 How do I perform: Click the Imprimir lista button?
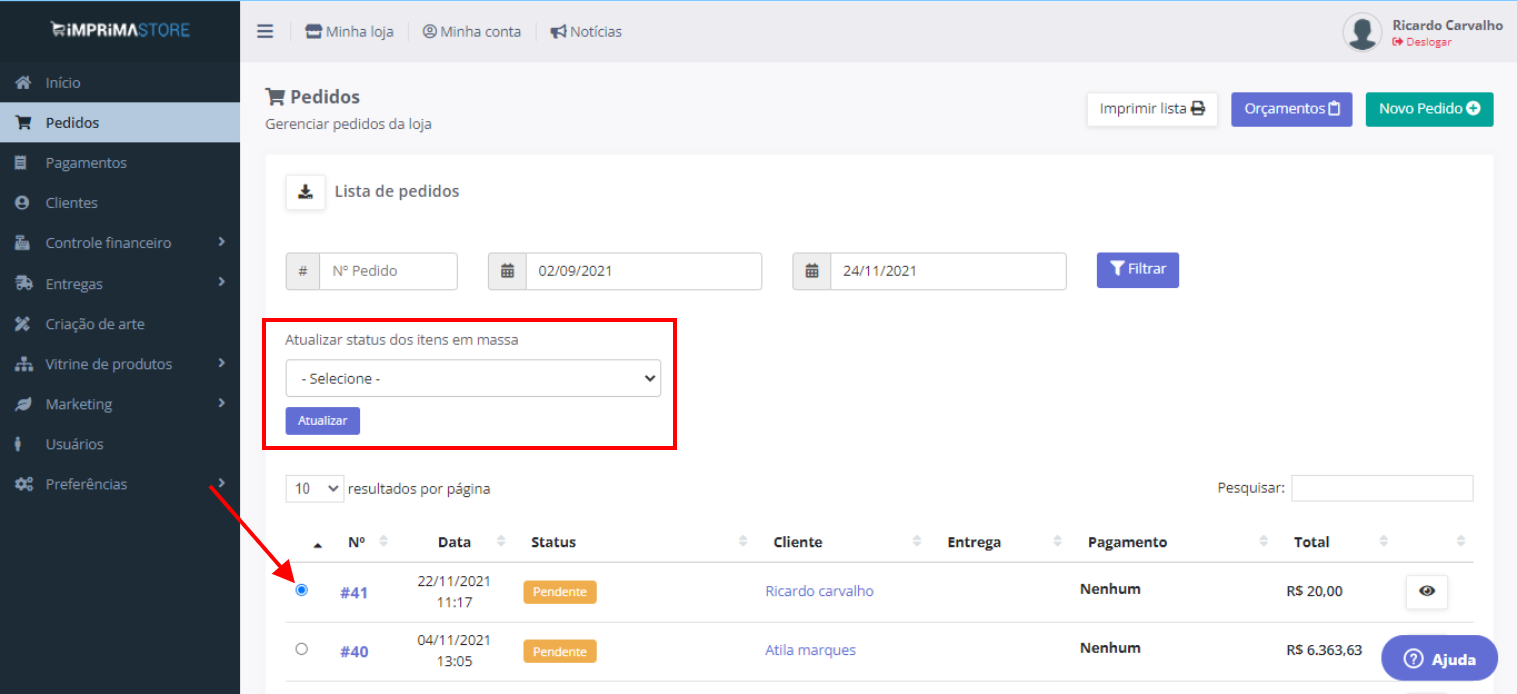tap(1152, 109)
